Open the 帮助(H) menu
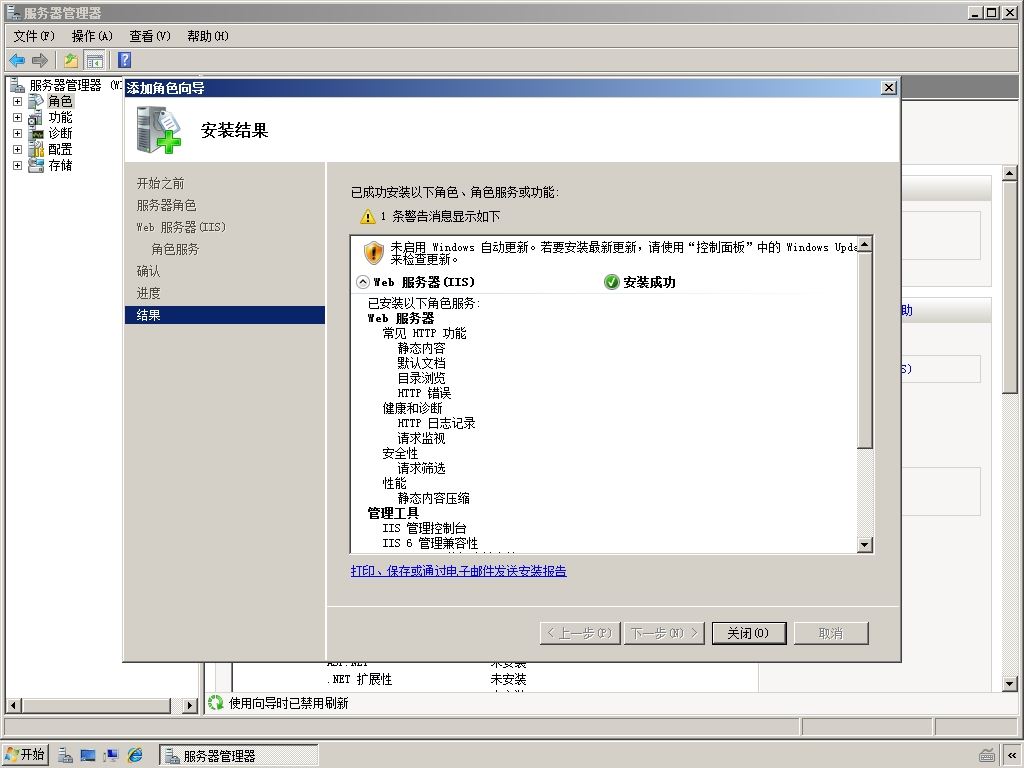The image size is (1024, 768). (x=208, y=36)
